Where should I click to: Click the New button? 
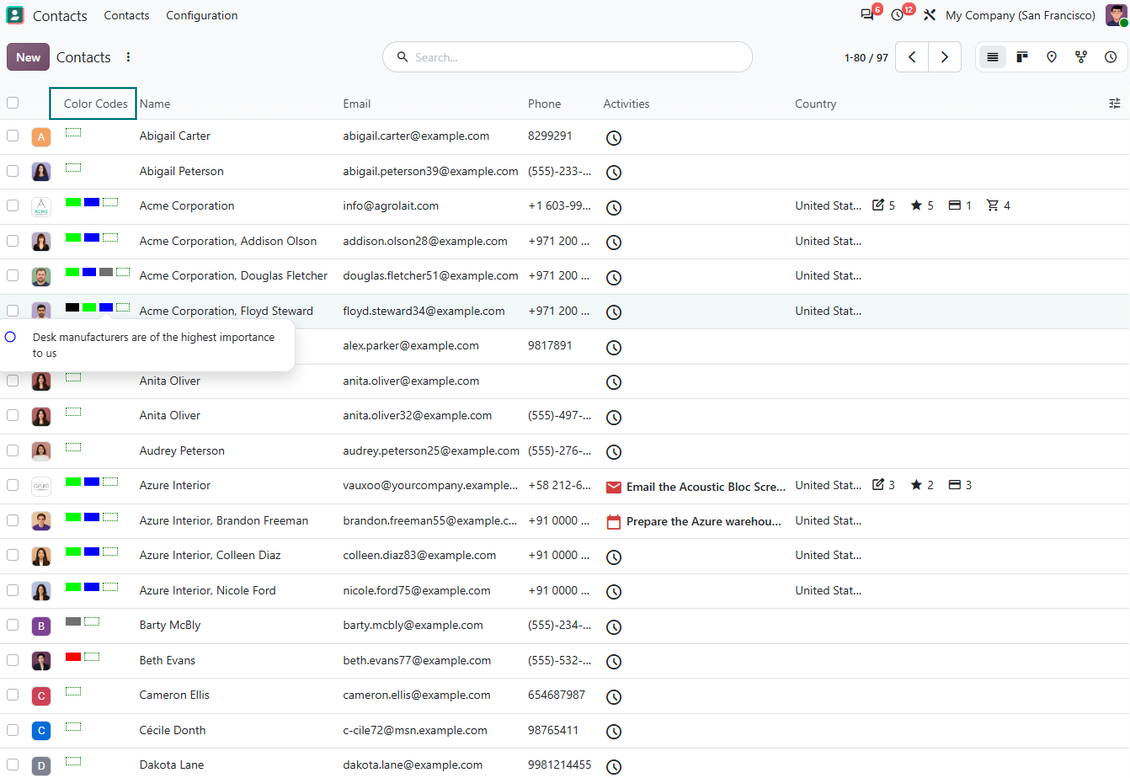point(28,57)
